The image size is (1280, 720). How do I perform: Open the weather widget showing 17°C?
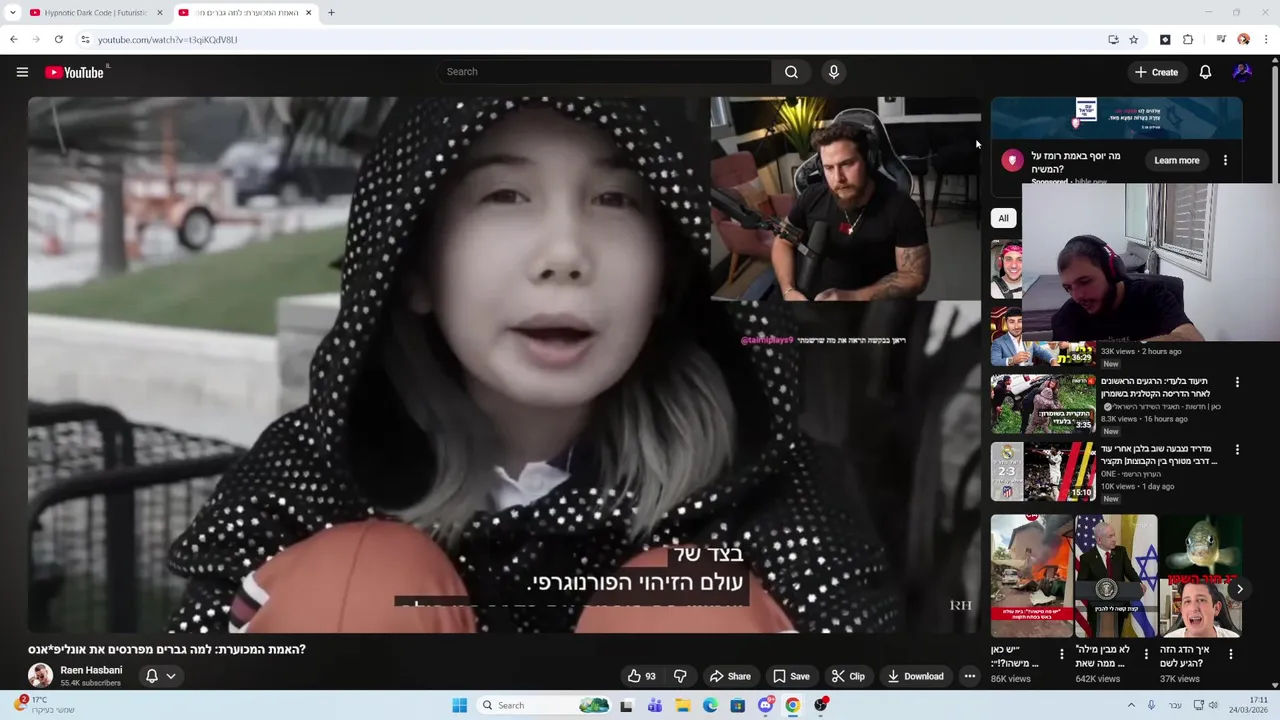click(x=43, y=705)
